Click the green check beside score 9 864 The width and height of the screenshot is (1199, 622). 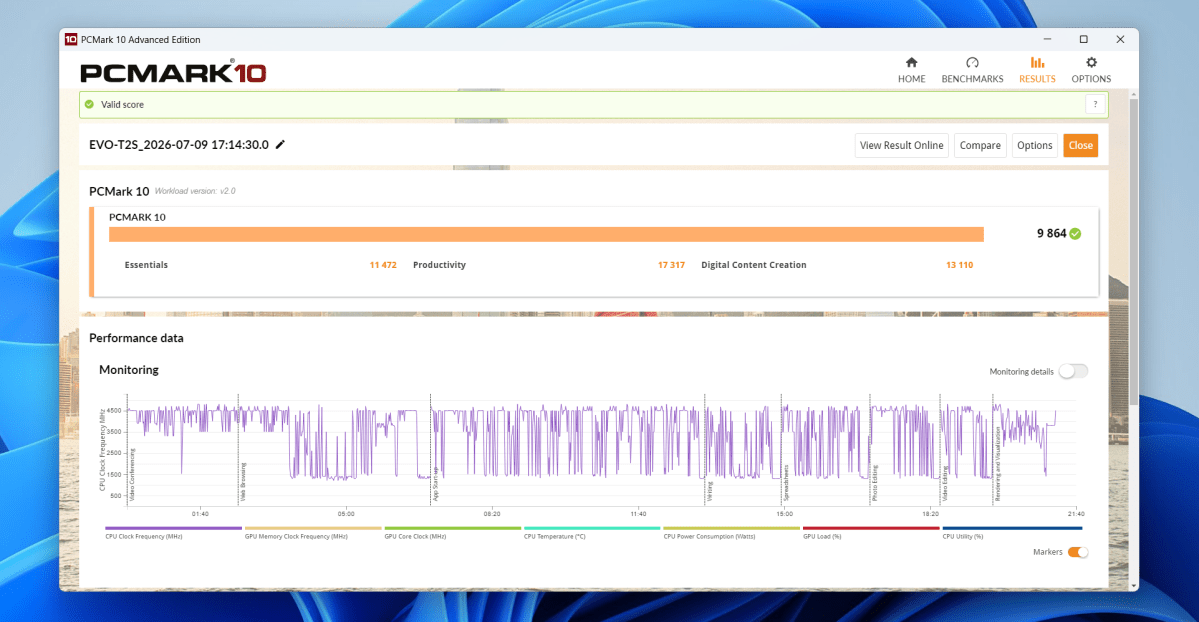tap(1075, 233)
